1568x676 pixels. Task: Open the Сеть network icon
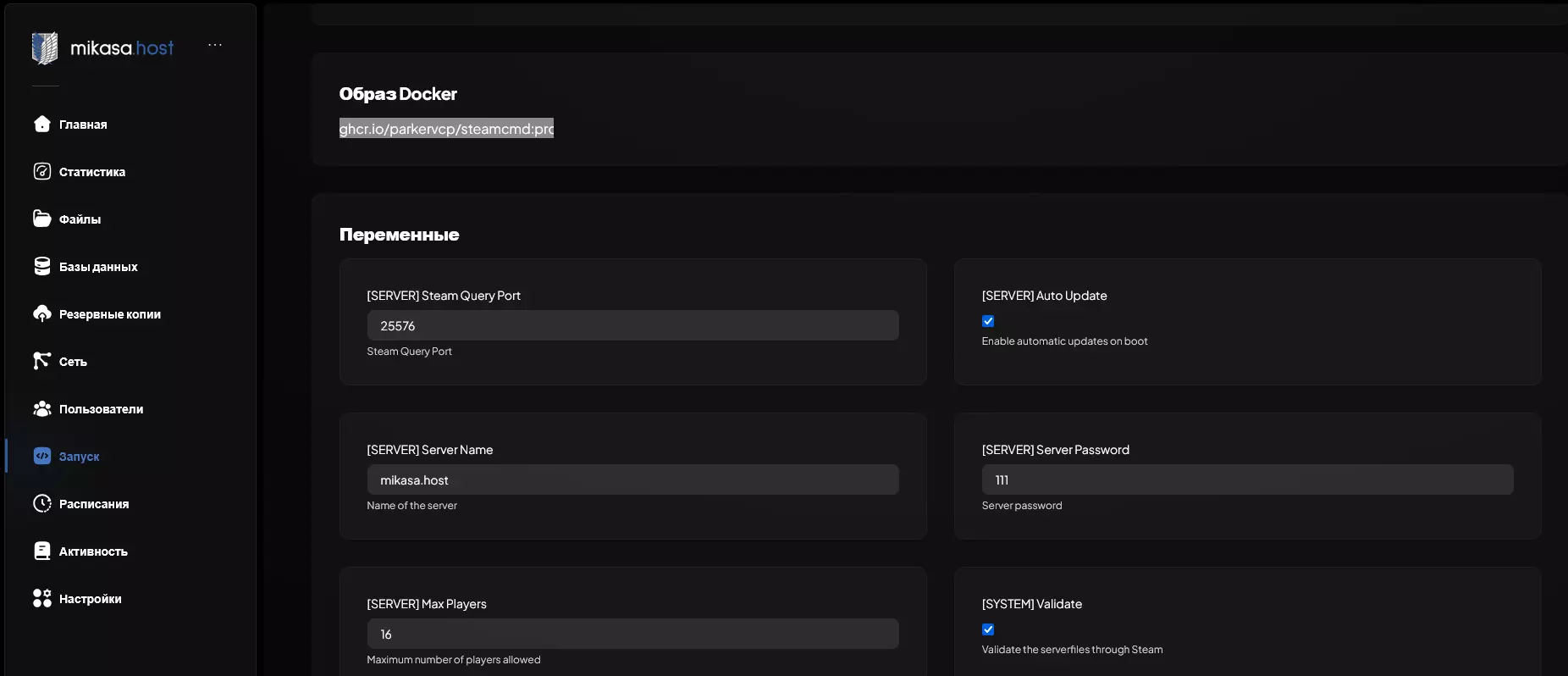click(42, 362)
